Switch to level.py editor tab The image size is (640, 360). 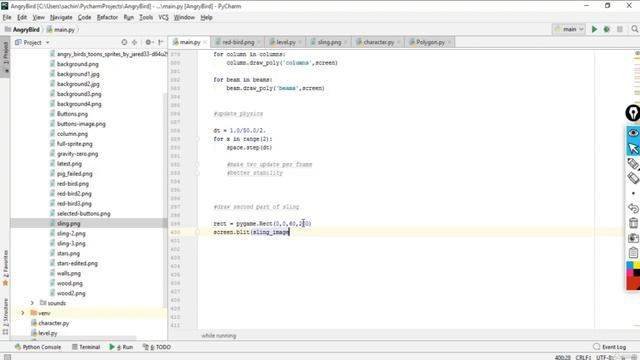coord(286,42)
